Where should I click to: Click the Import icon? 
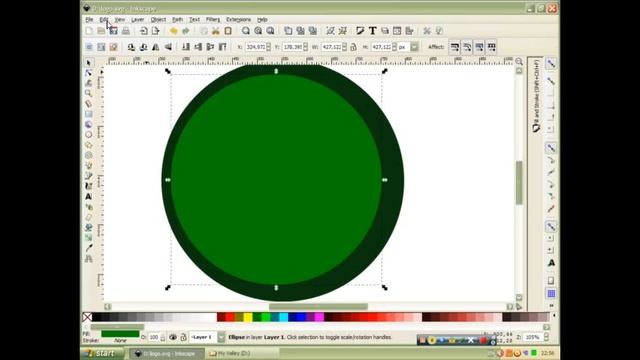tap(144, 31)
